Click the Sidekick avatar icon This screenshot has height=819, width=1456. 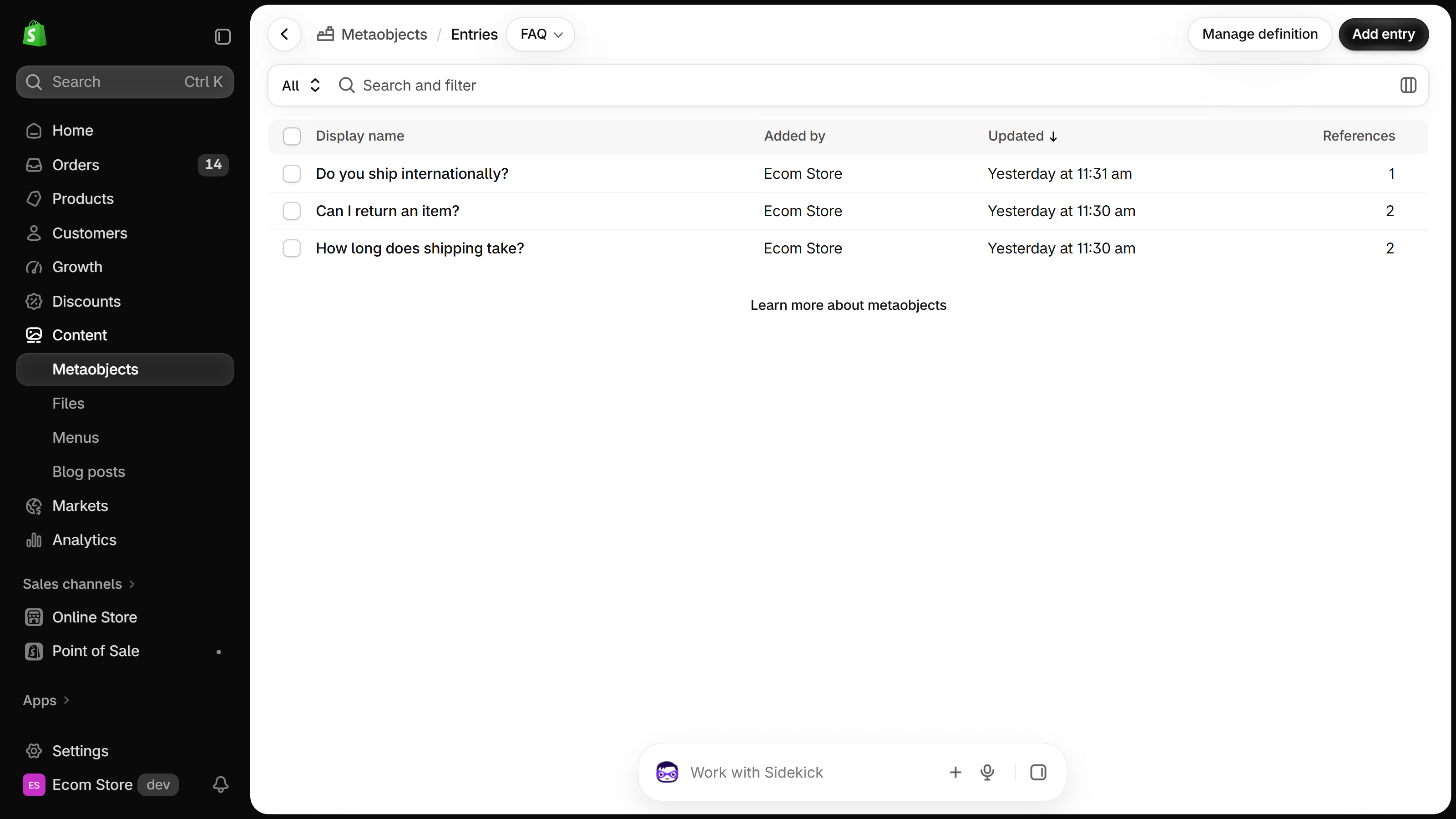point(667,772)
